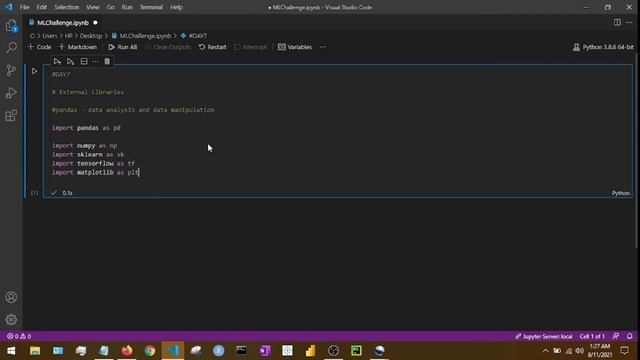Split the cell using the cell toolbar icon
640x360 pixels.
click(84, 61)
